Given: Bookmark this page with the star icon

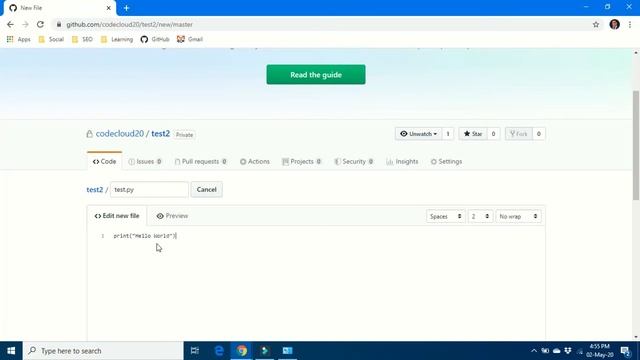Looking at the screenshot, I should coord(596,24).
